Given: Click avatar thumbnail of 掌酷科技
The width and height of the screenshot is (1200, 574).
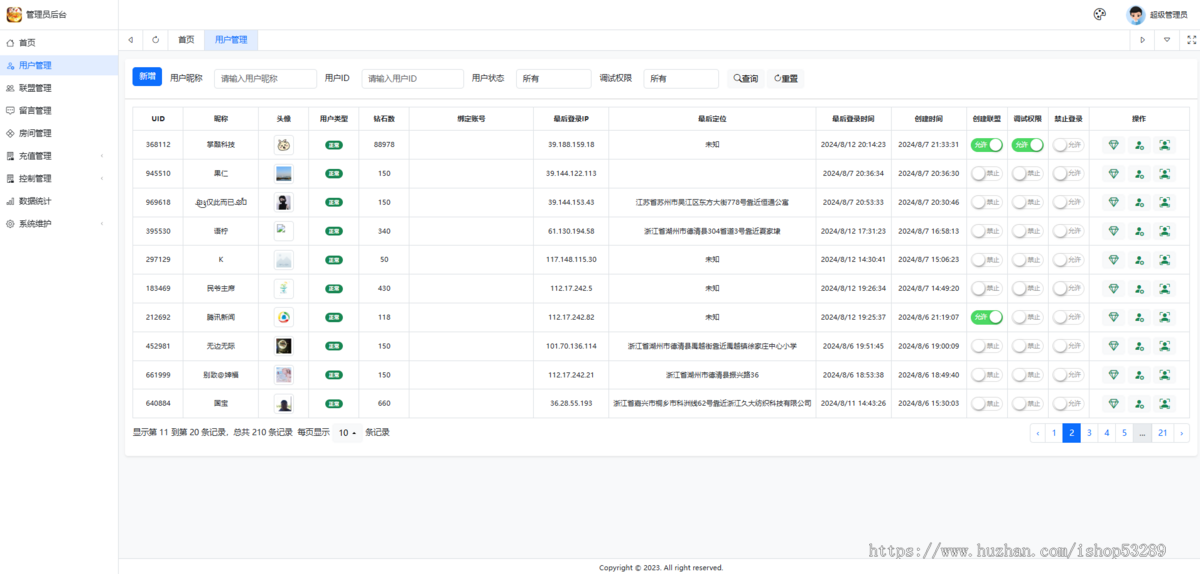Looking at the screenshot, I should 284,145.
